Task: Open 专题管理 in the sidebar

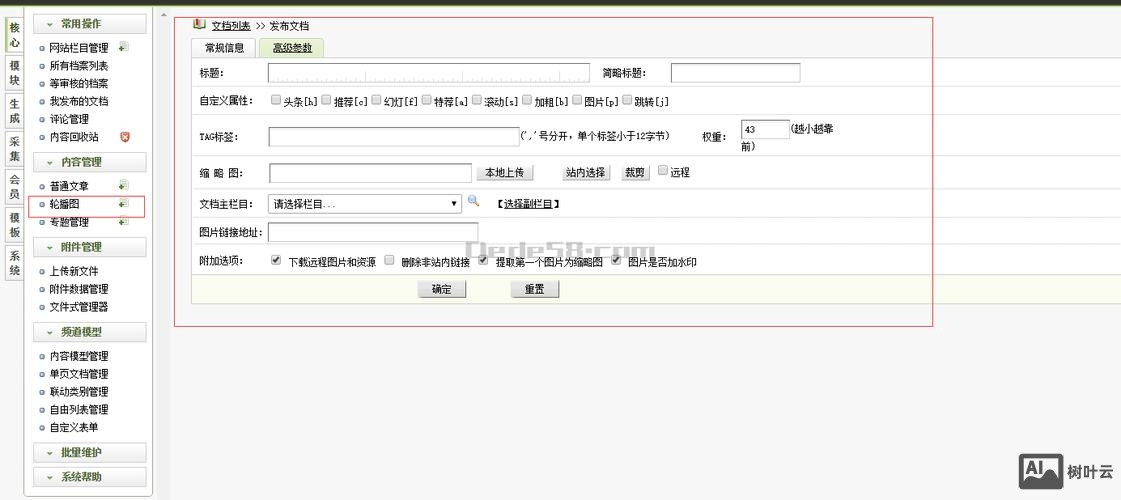Action: [x=69, y=222]
